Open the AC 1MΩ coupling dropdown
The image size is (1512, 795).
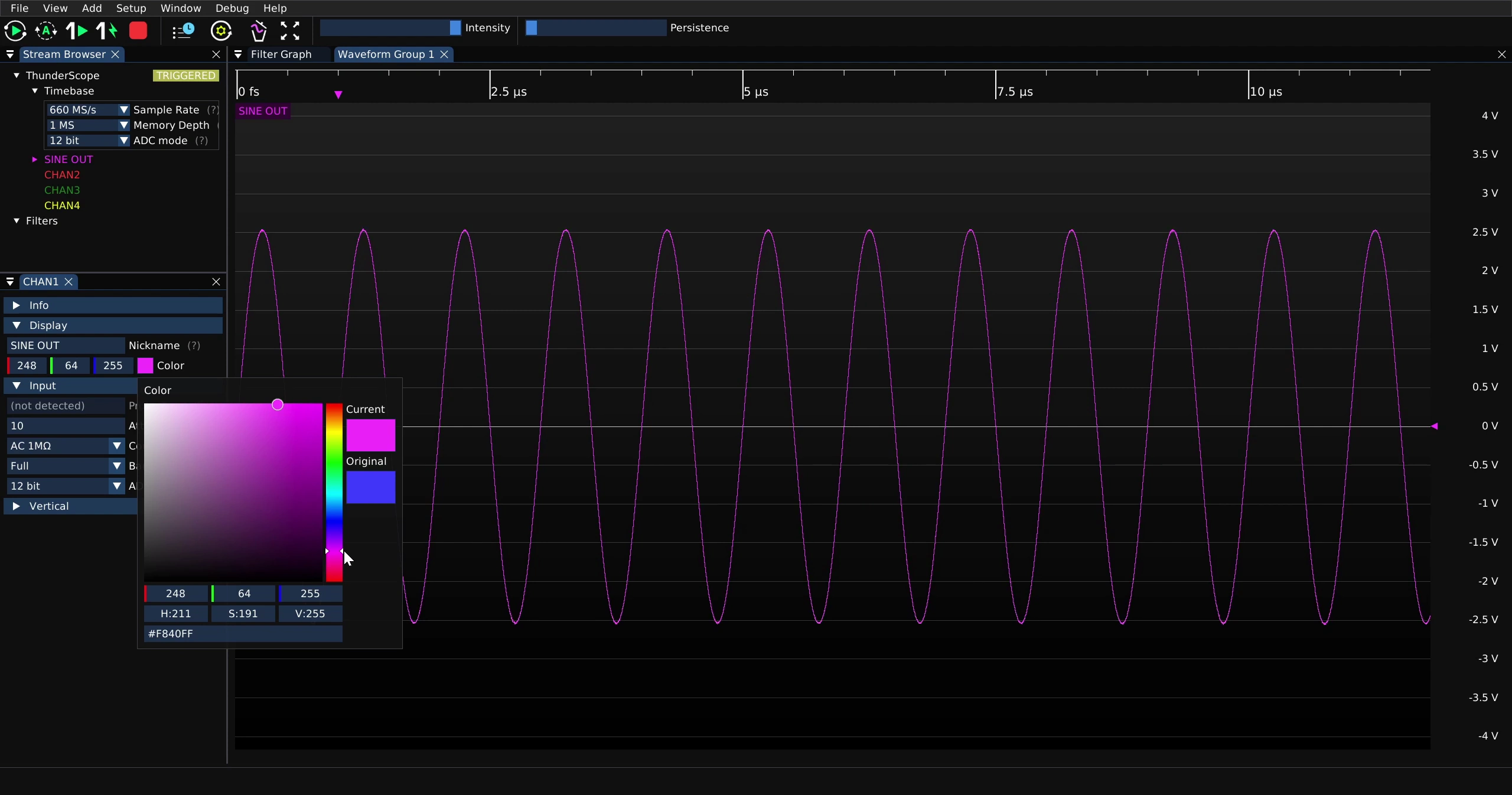(65, 446)
